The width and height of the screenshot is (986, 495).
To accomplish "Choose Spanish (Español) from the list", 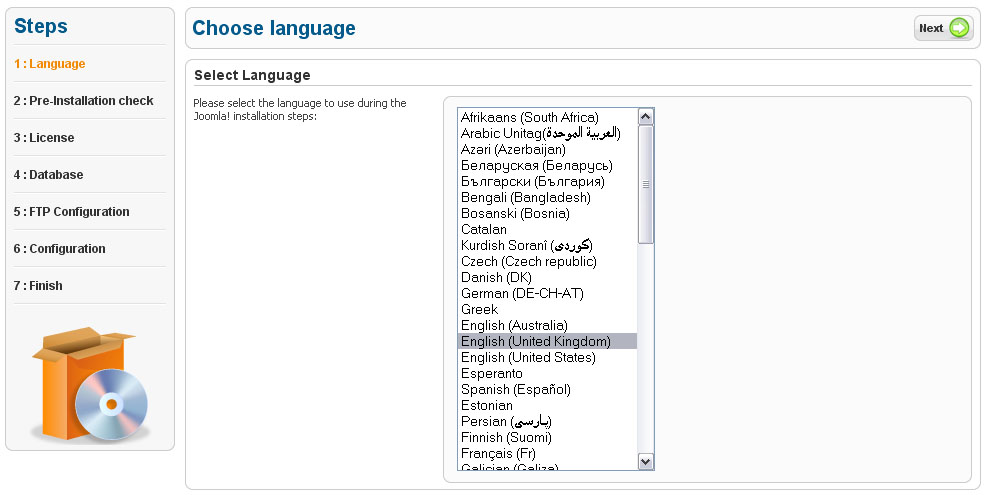I will (x=515, y=390).
